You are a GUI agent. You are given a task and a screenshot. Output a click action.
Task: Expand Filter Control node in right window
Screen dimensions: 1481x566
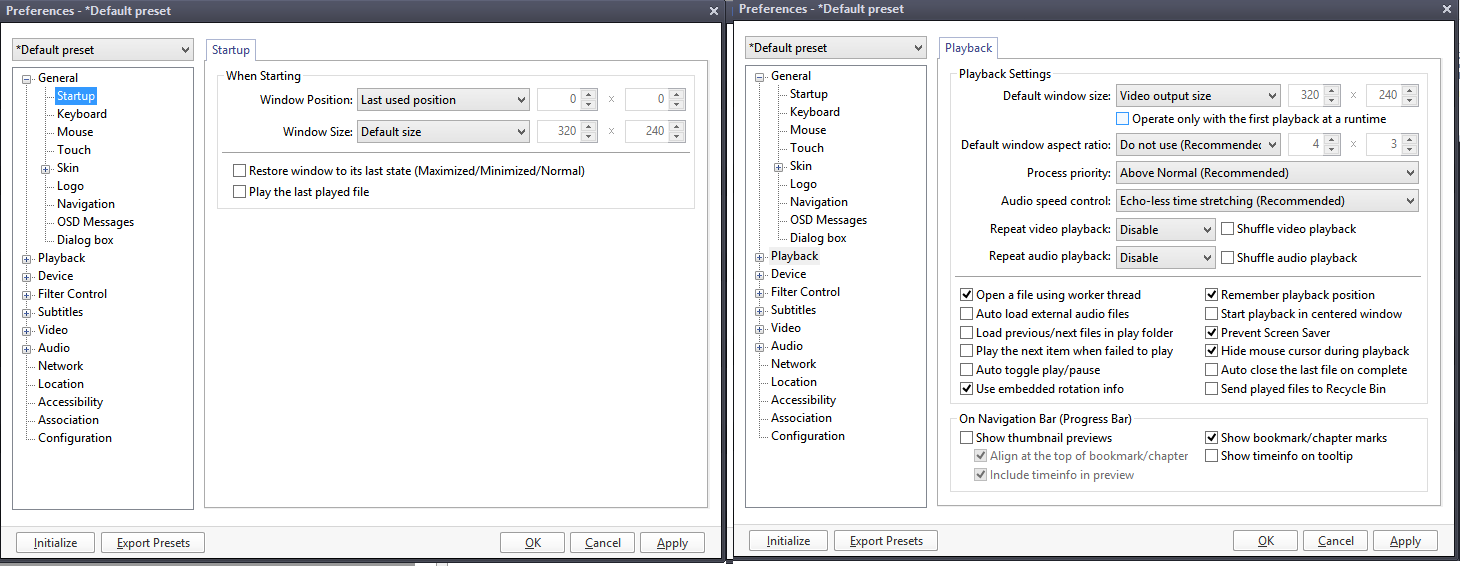coord(760,292)
